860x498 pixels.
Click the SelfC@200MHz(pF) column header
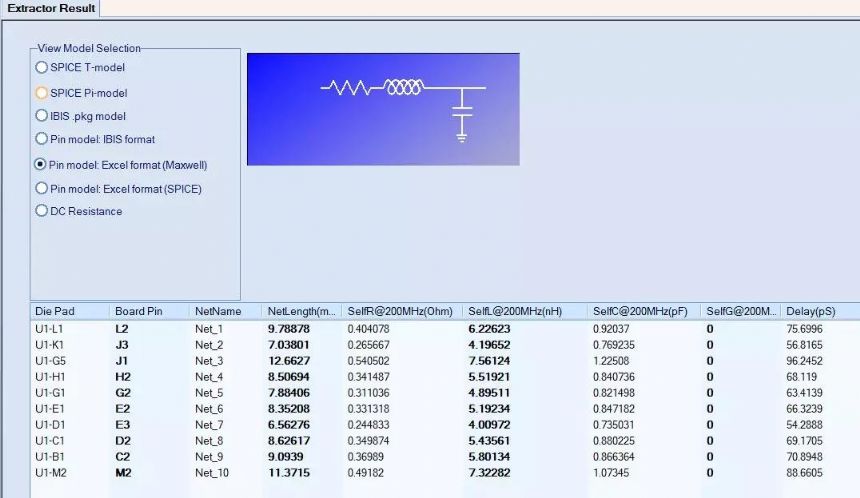(643, 312)
